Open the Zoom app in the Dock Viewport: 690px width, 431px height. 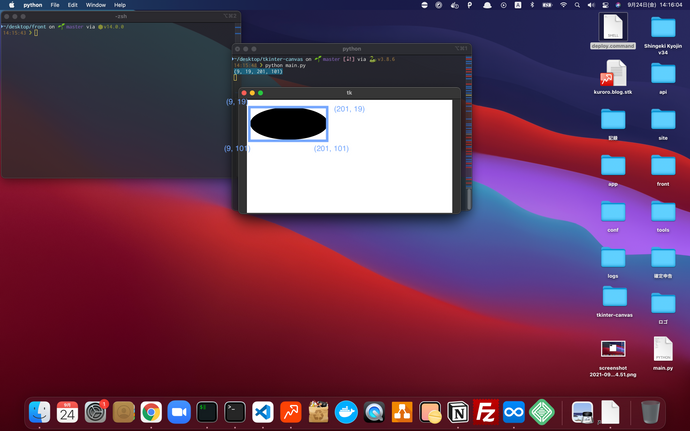[179, 413]
